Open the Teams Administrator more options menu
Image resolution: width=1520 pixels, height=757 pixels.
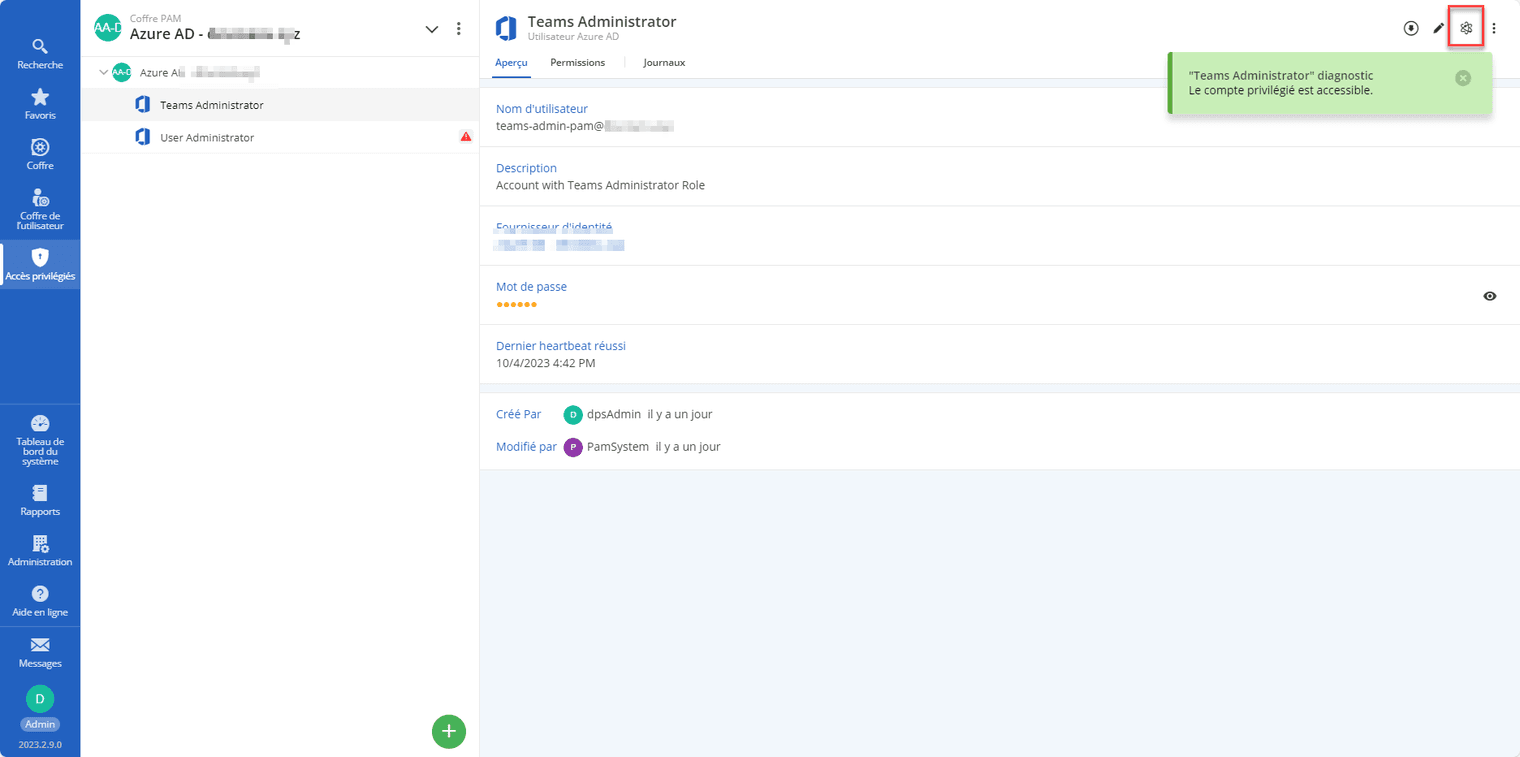click(x=1494, y=28)
